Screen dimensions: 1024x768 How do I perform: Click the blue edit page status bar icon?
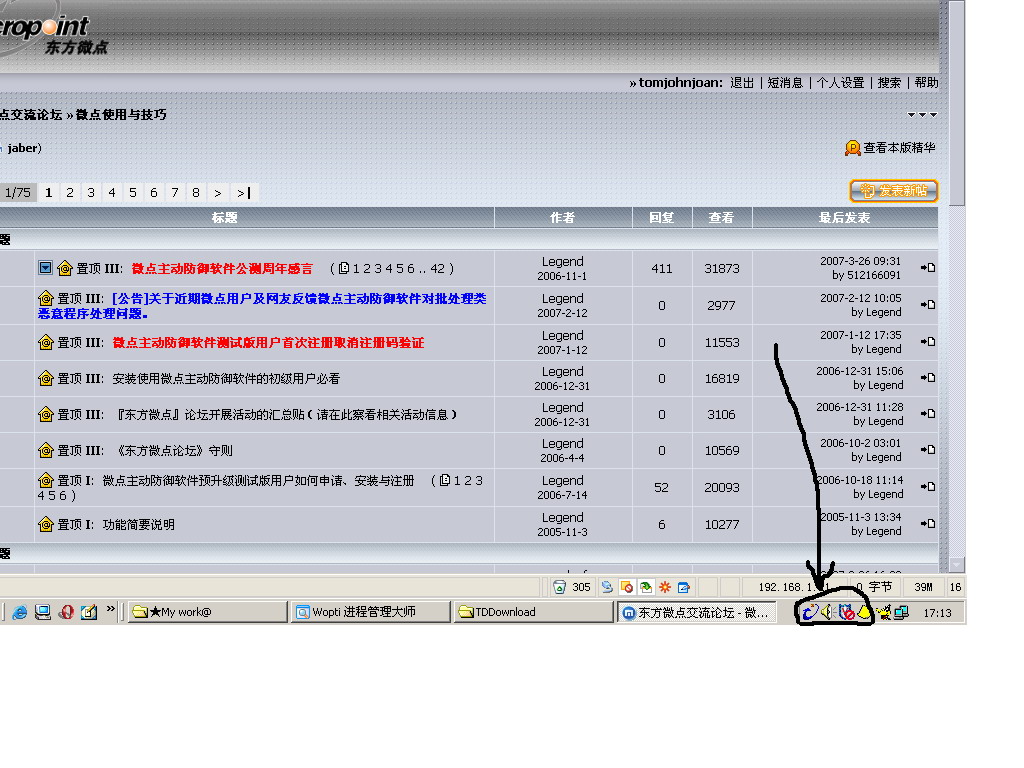click(684, 587)
